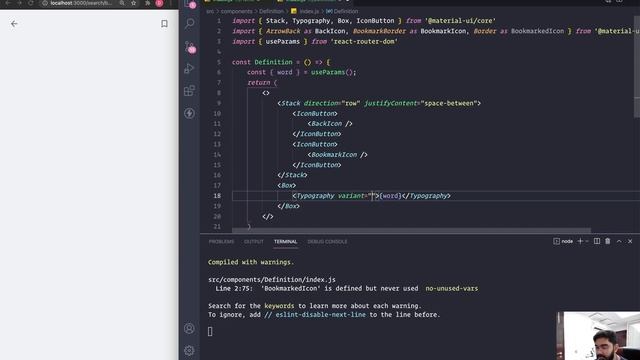The width and height of the screenshot is (640, 360).
Task: Click 'eslint-disable-next-line' text in terminal
Action: click(x=320, y=315)
